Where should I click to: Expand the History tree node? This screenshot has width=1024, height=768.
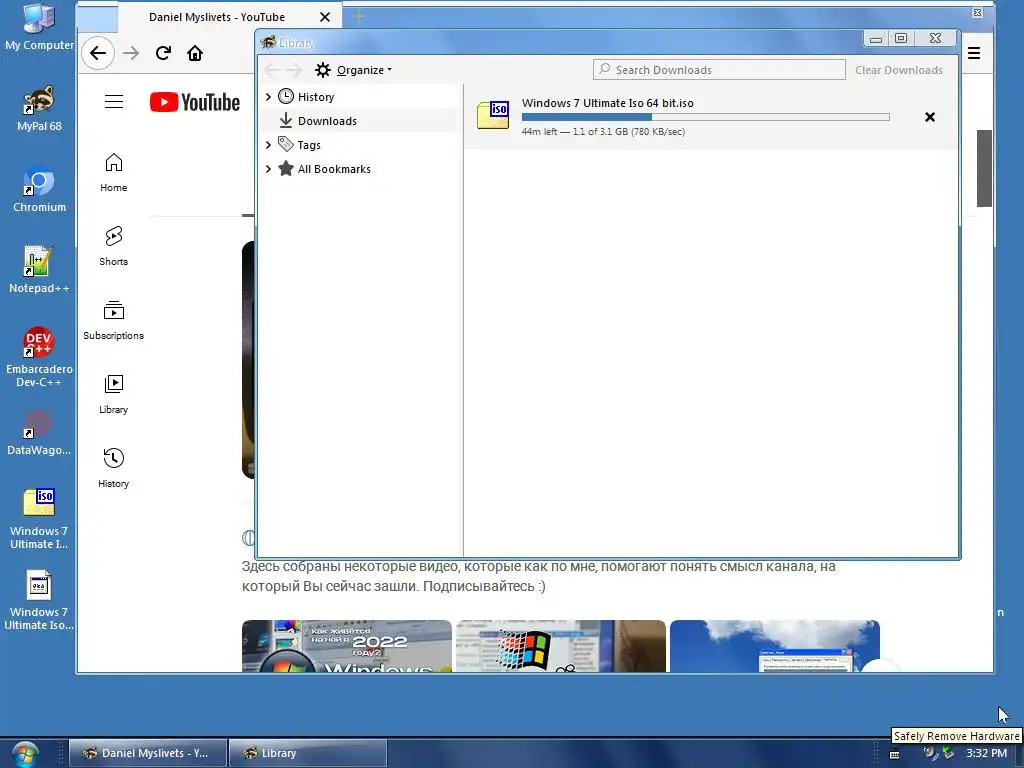pyautogui.click(x=268, y=97)
